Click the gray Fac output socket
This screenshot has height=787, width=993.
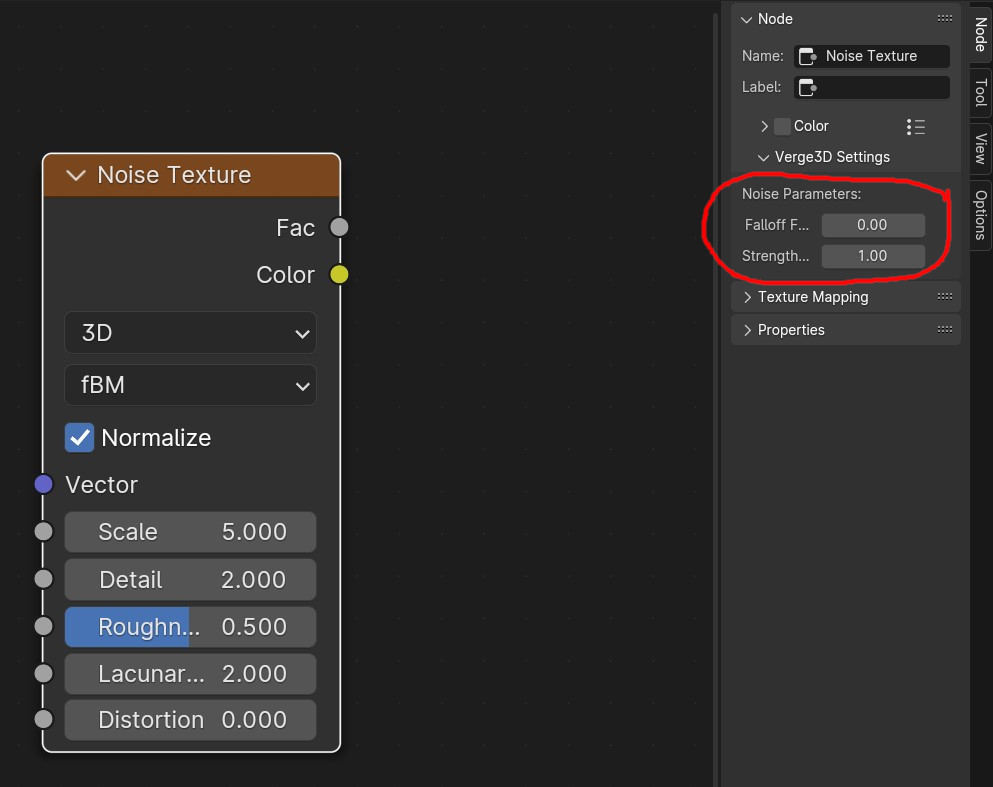[339, 227]
